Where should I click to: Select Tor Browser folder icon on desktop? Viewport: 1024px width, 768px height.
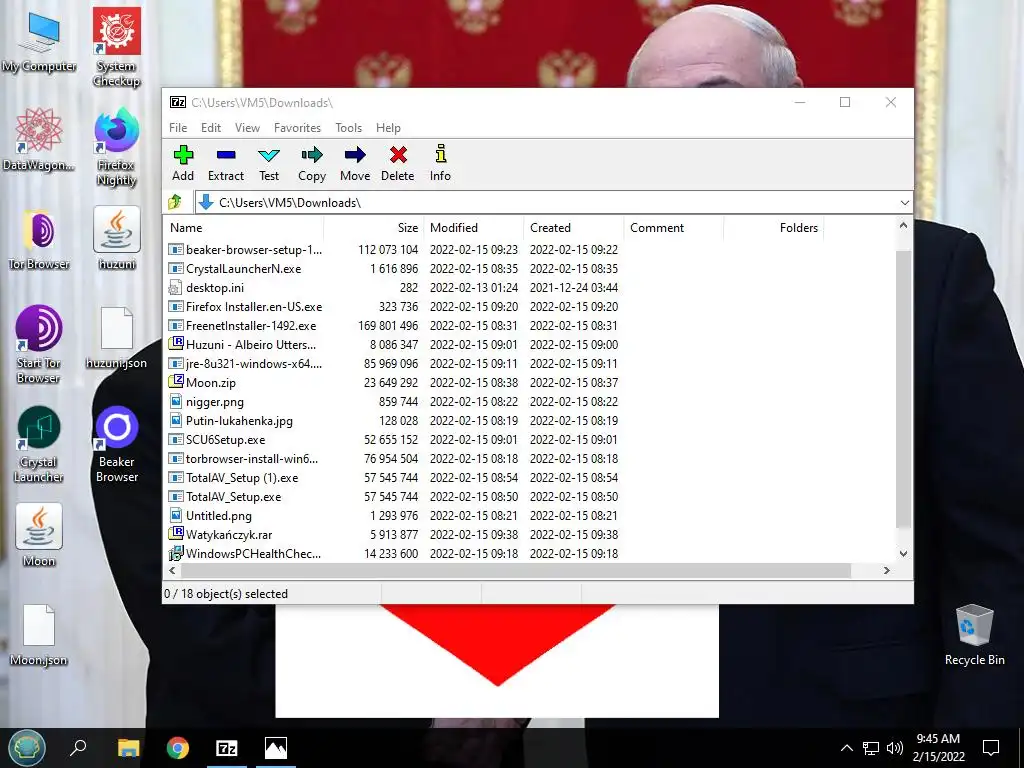coord(39,240)
